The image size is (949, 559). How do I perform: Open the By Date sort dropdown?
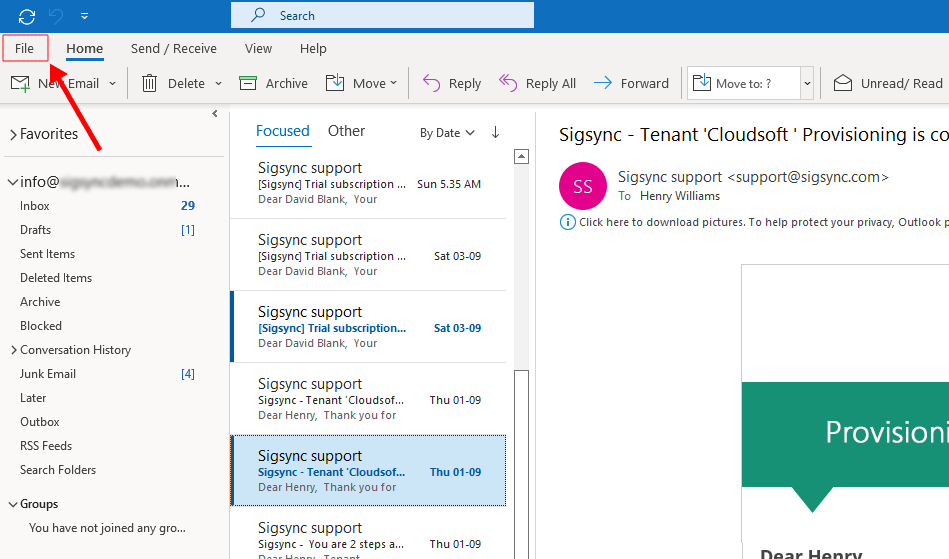[447, 133]
